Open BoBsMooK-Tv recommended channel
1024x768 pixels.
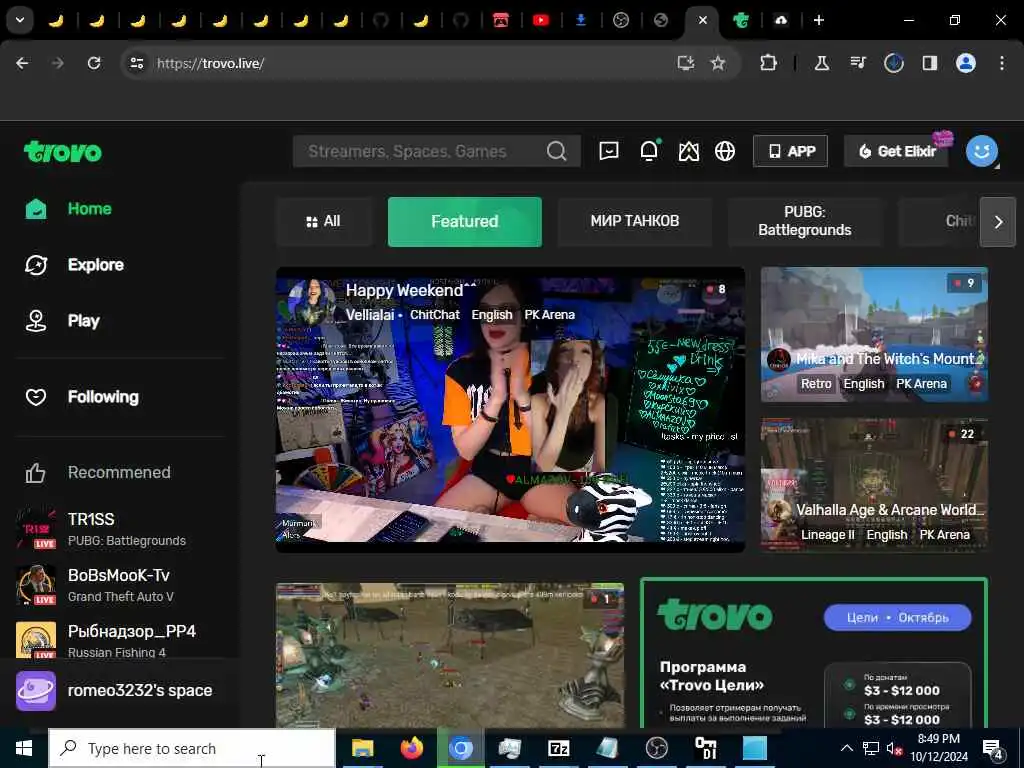click(x=118, y=585)
